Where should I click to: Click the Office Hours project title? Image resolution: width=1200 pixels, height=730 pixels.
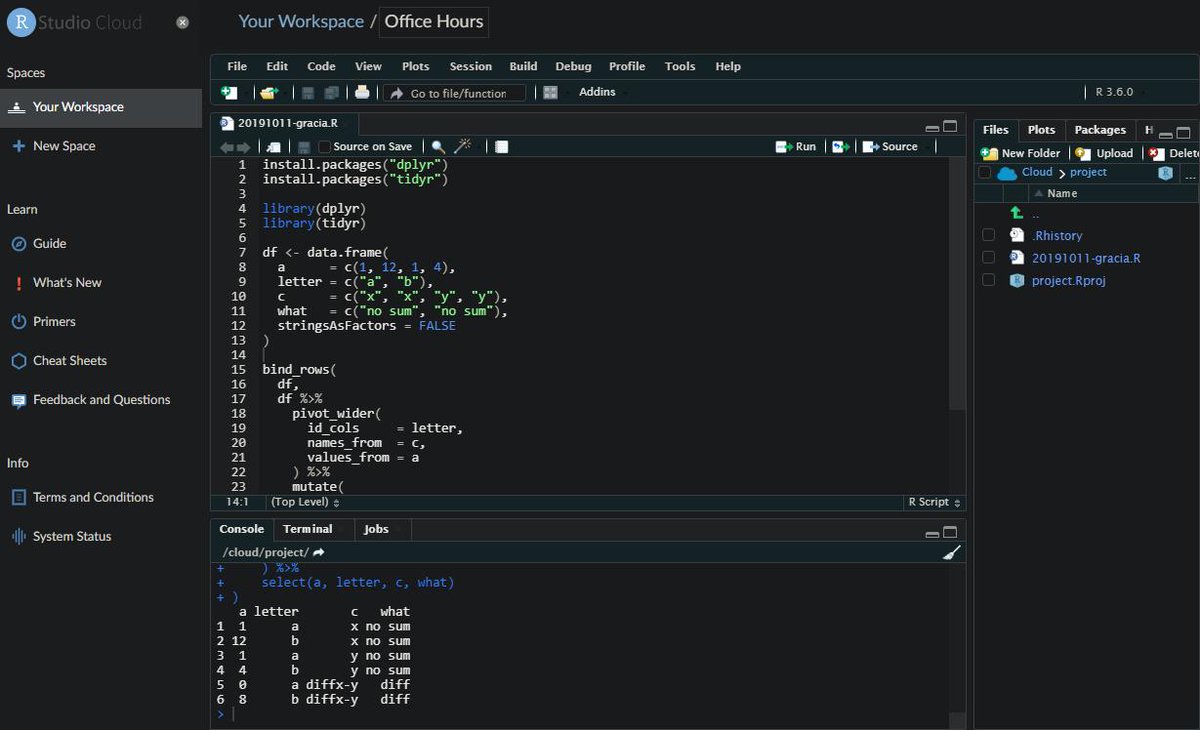[x=434, y=21]
